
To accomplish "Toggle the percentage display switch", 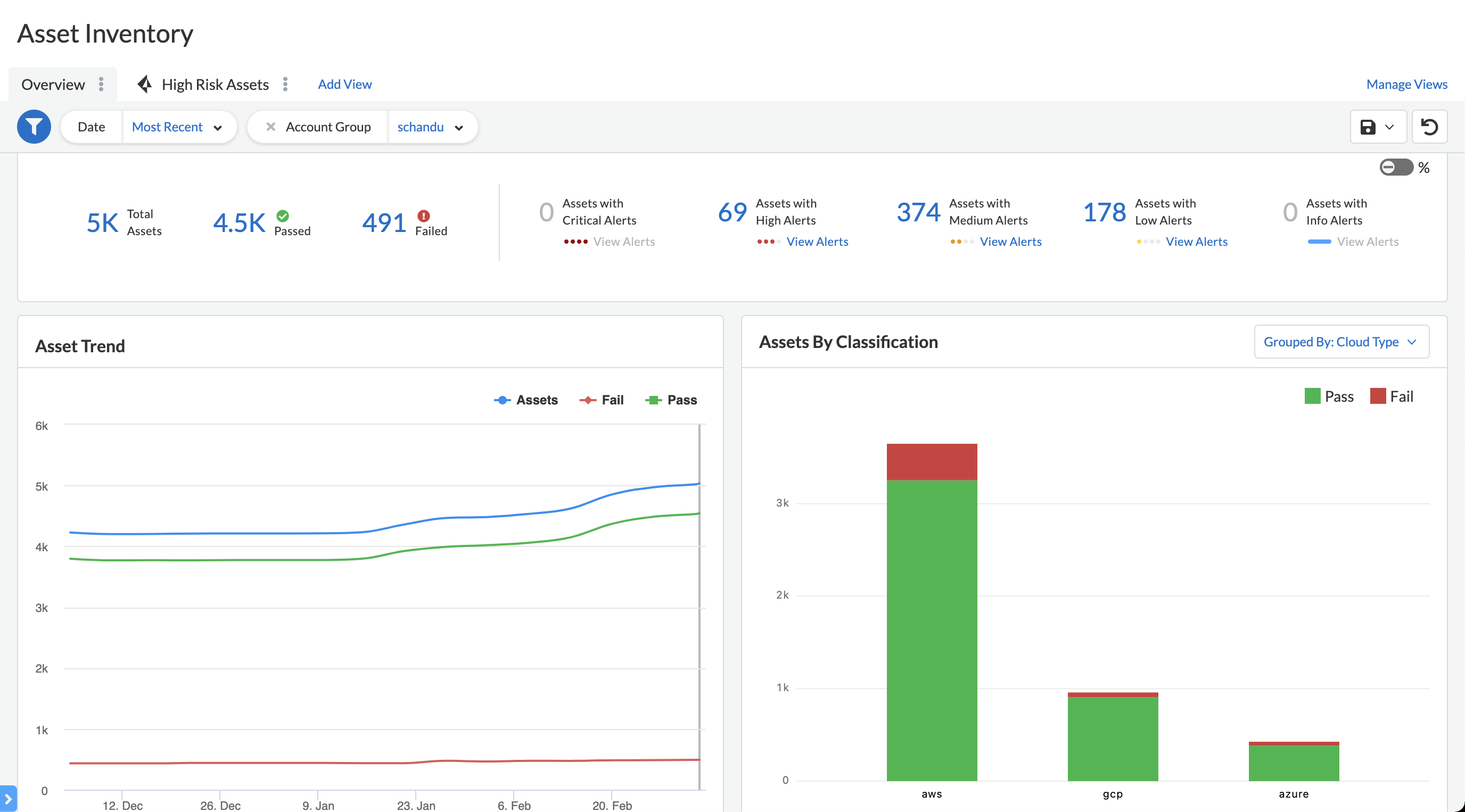I will tap(1396, 167).
